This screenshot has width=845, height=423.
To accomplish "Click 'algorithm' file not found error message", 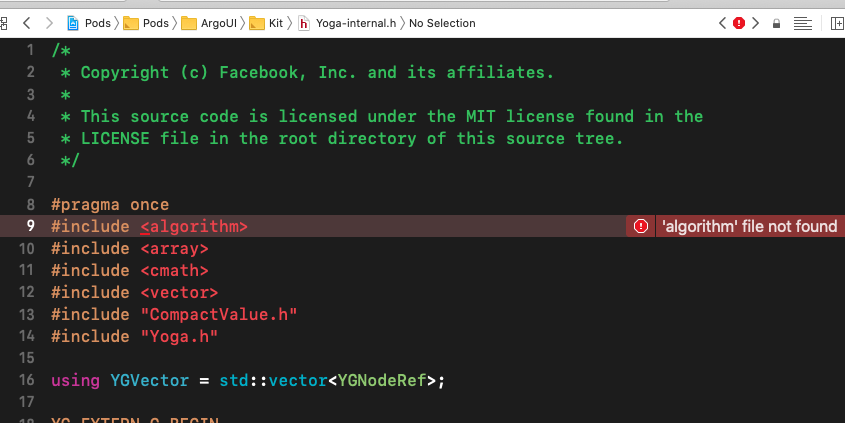I will point(749,226).
